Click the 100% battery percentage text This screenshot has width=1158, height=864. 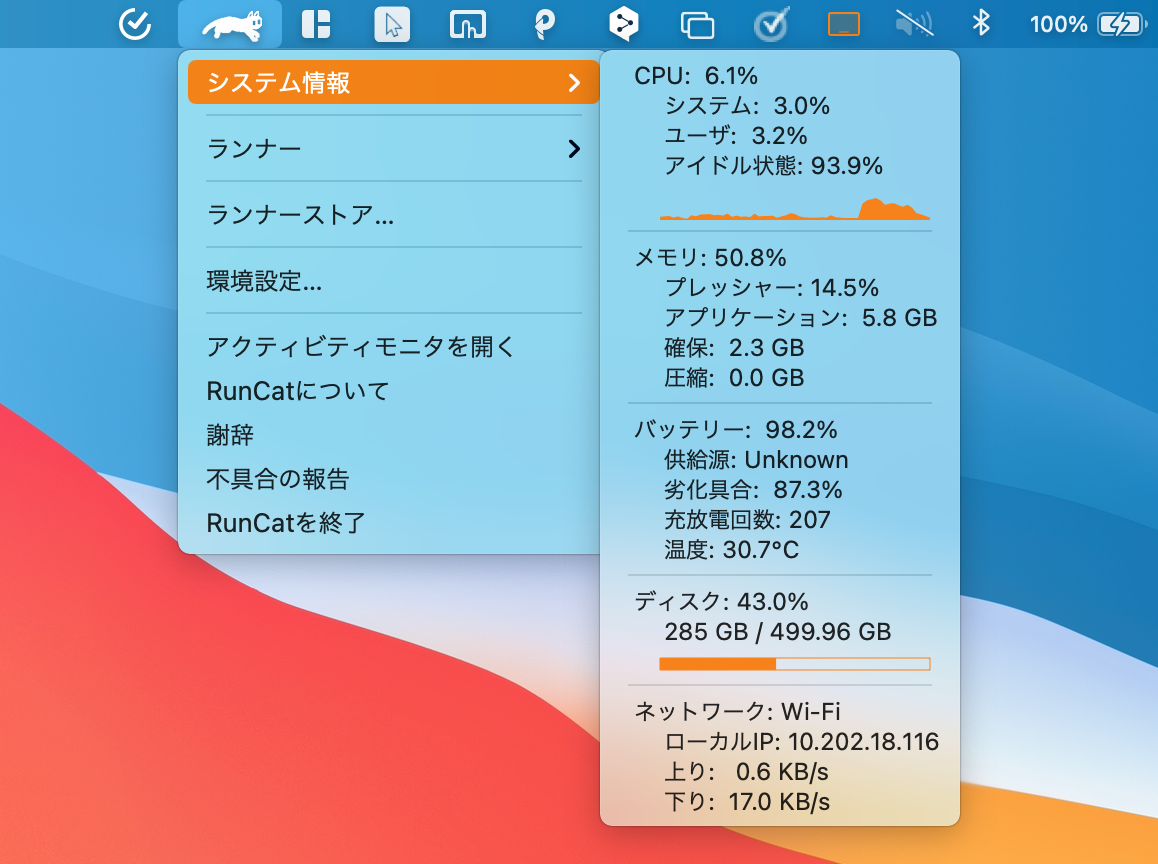(x=1058, y=24)
